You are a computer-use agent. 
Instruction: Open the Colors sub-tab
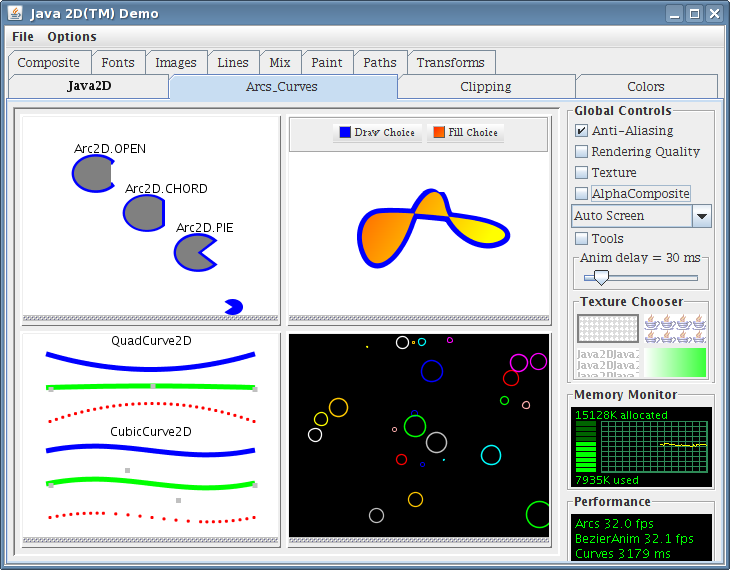coord(645,87)
